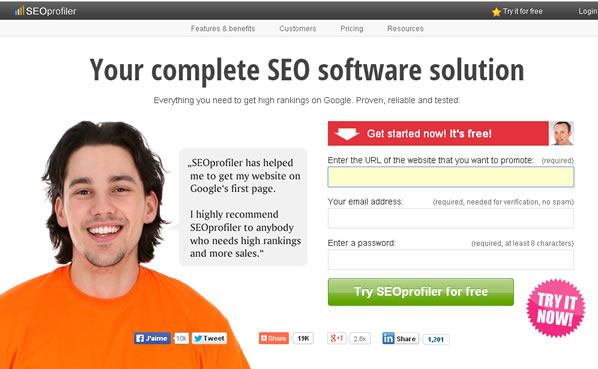Viewport: 598px width, 369px height.
Task: Click the SEOprofiler logo
Action: point(45,11)
